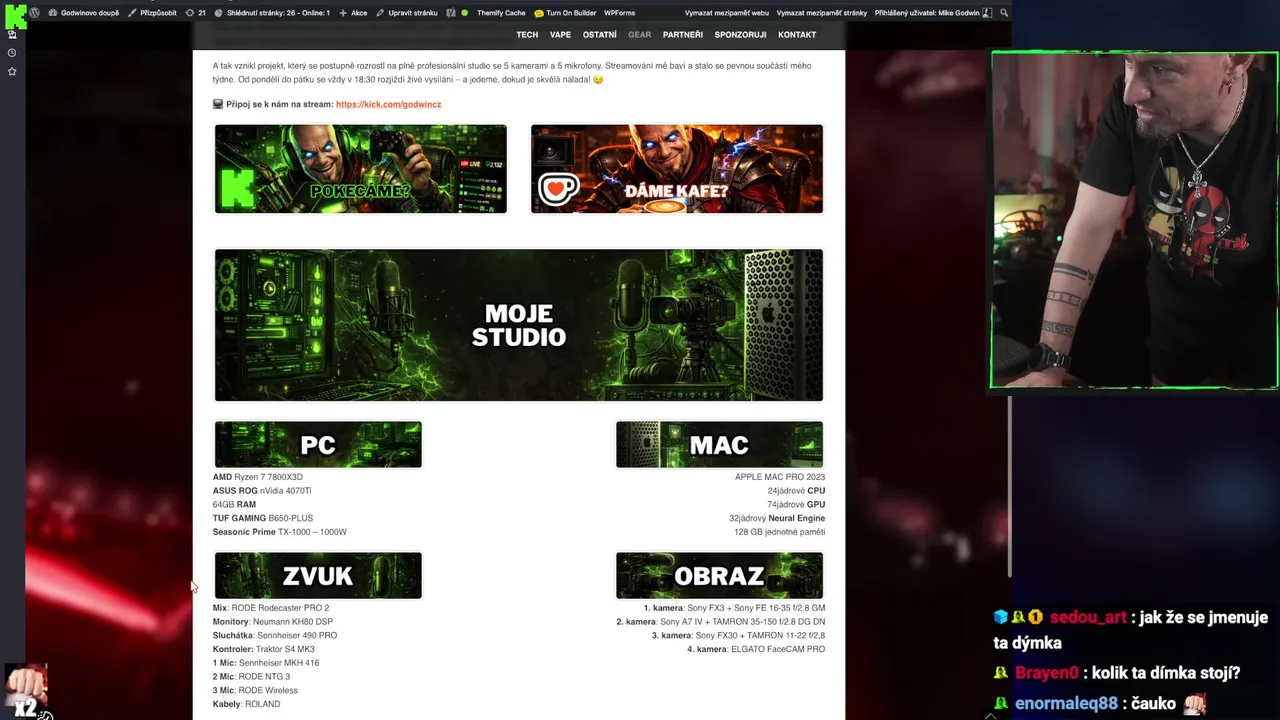Select the PARTNEŘI navigation item

pos(683,35)
